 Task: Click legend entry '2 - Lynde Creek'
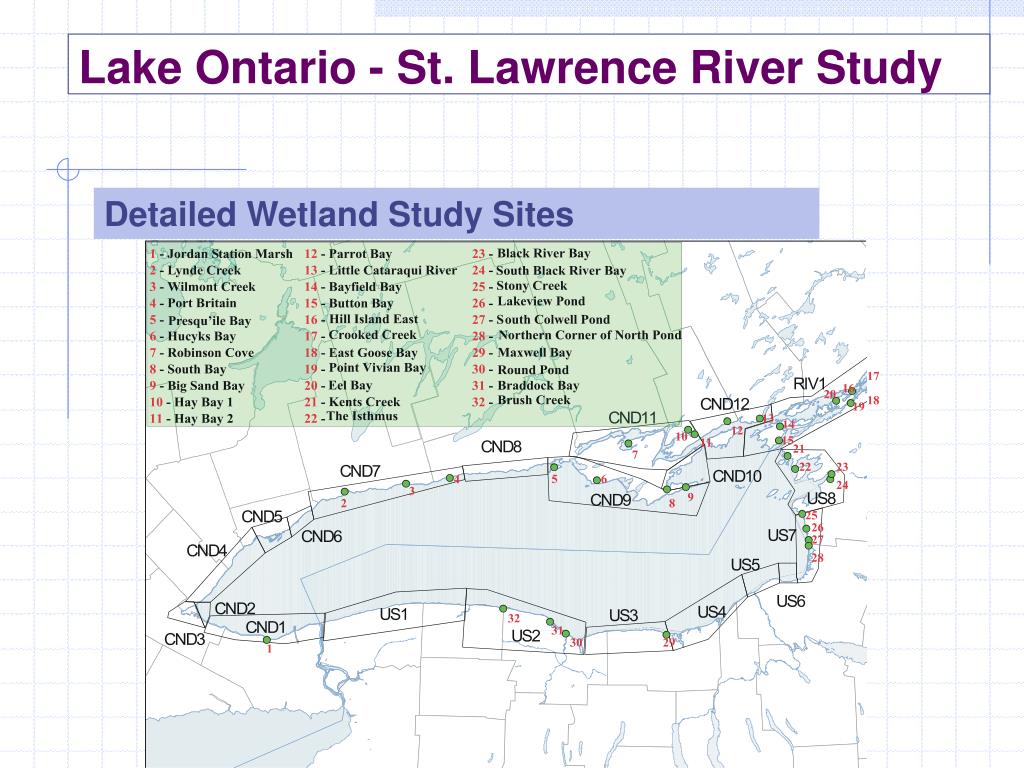coord(195,270)
